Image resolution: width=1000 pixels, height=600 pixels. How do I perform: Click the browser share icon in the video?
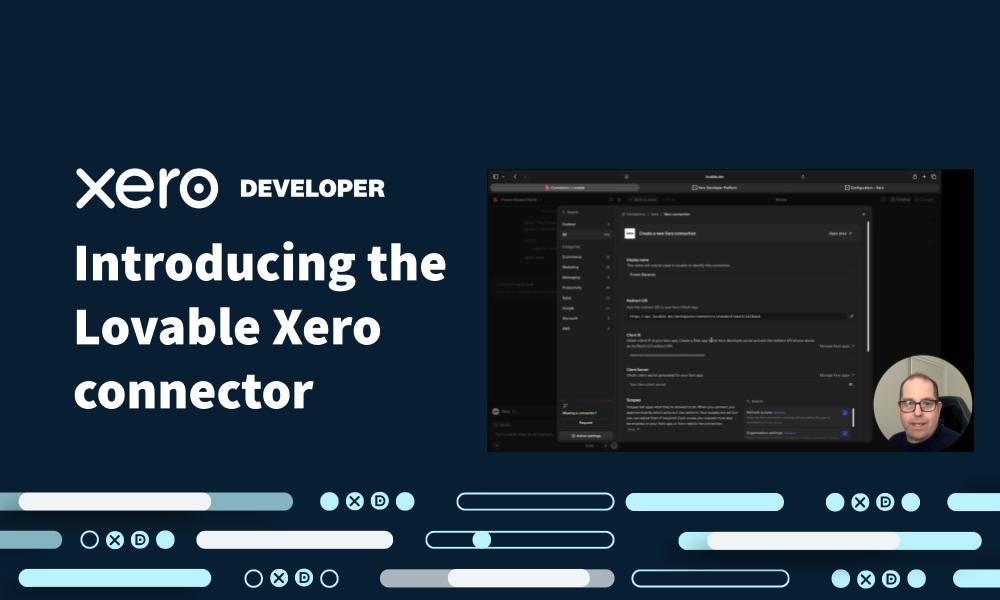pyautogui.click(x=915, y=177)
